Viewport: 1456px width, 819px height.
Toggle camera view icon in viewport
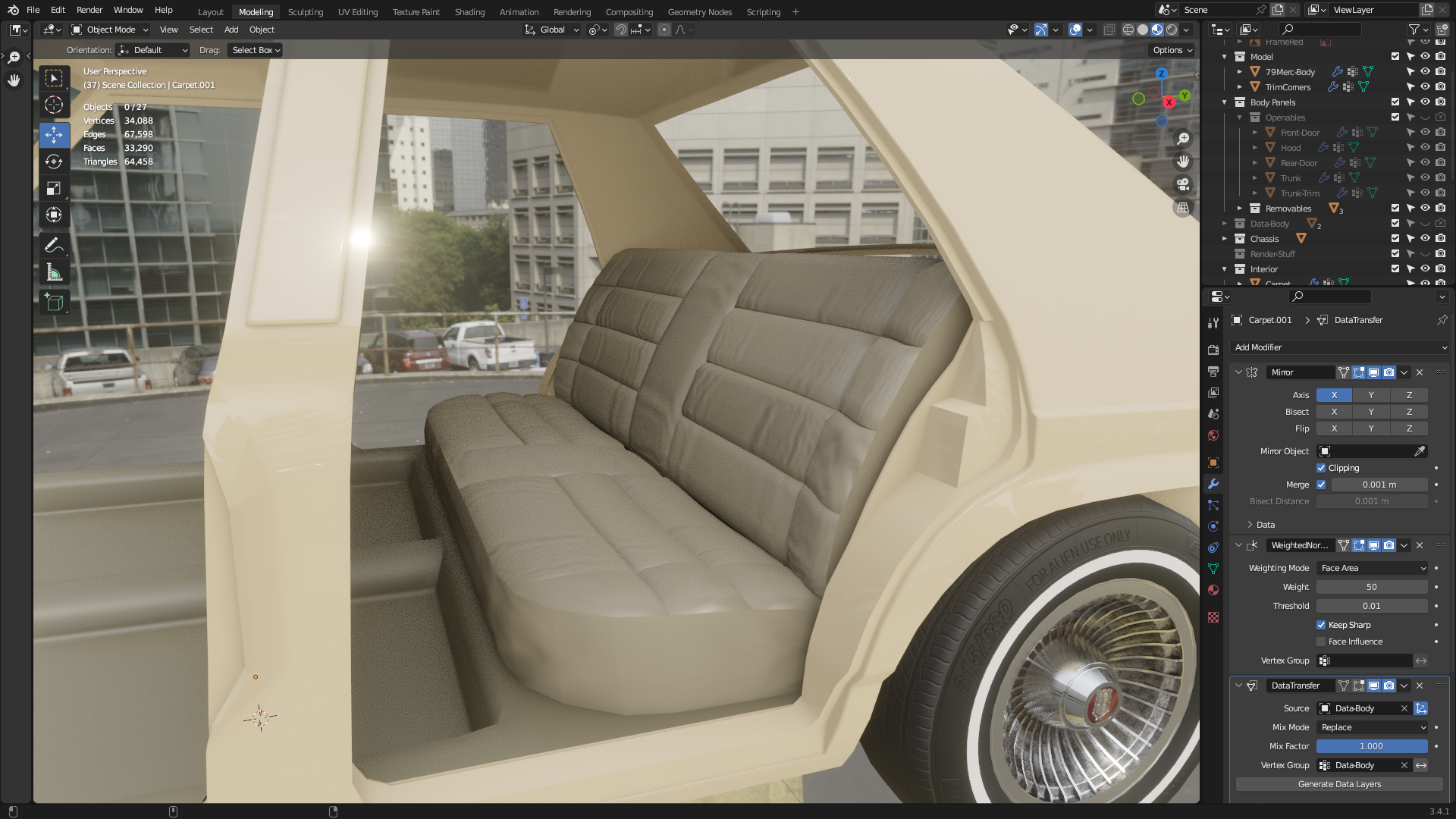click(1182, 184)
